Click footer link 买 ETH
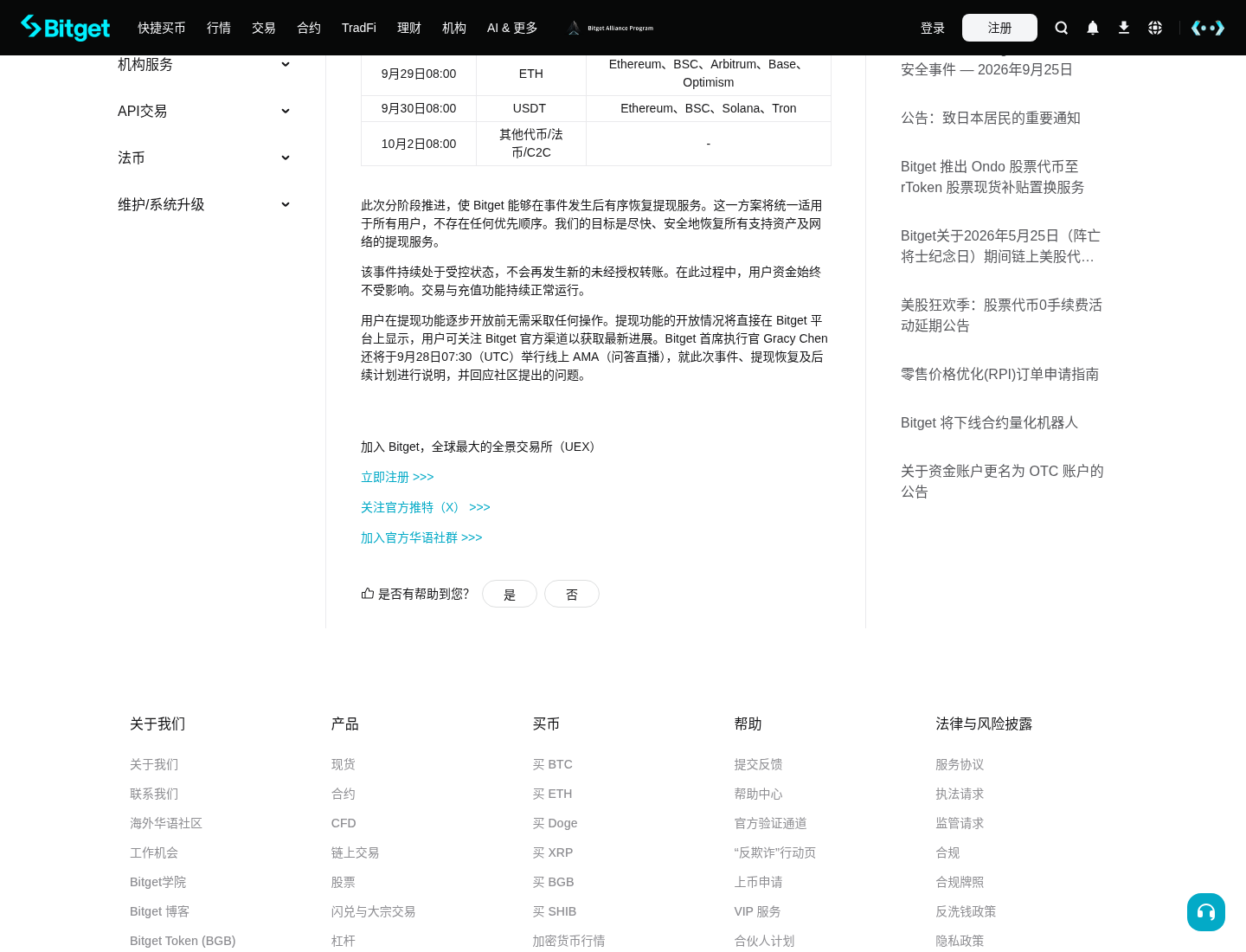1246x952 pixels. pos(553,794)
